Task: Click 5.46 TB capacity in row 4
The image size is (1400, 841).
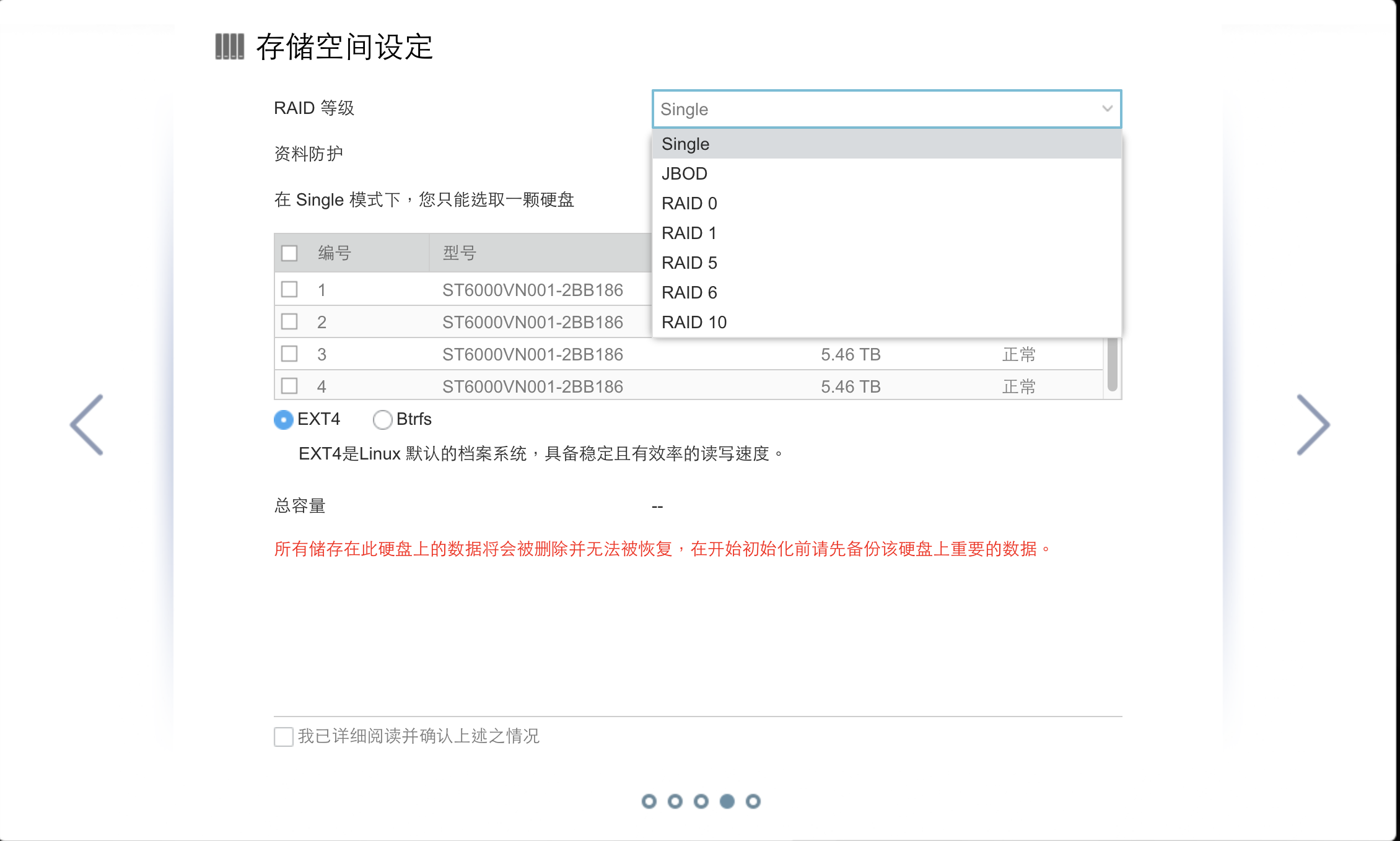Action: [851, 386]
